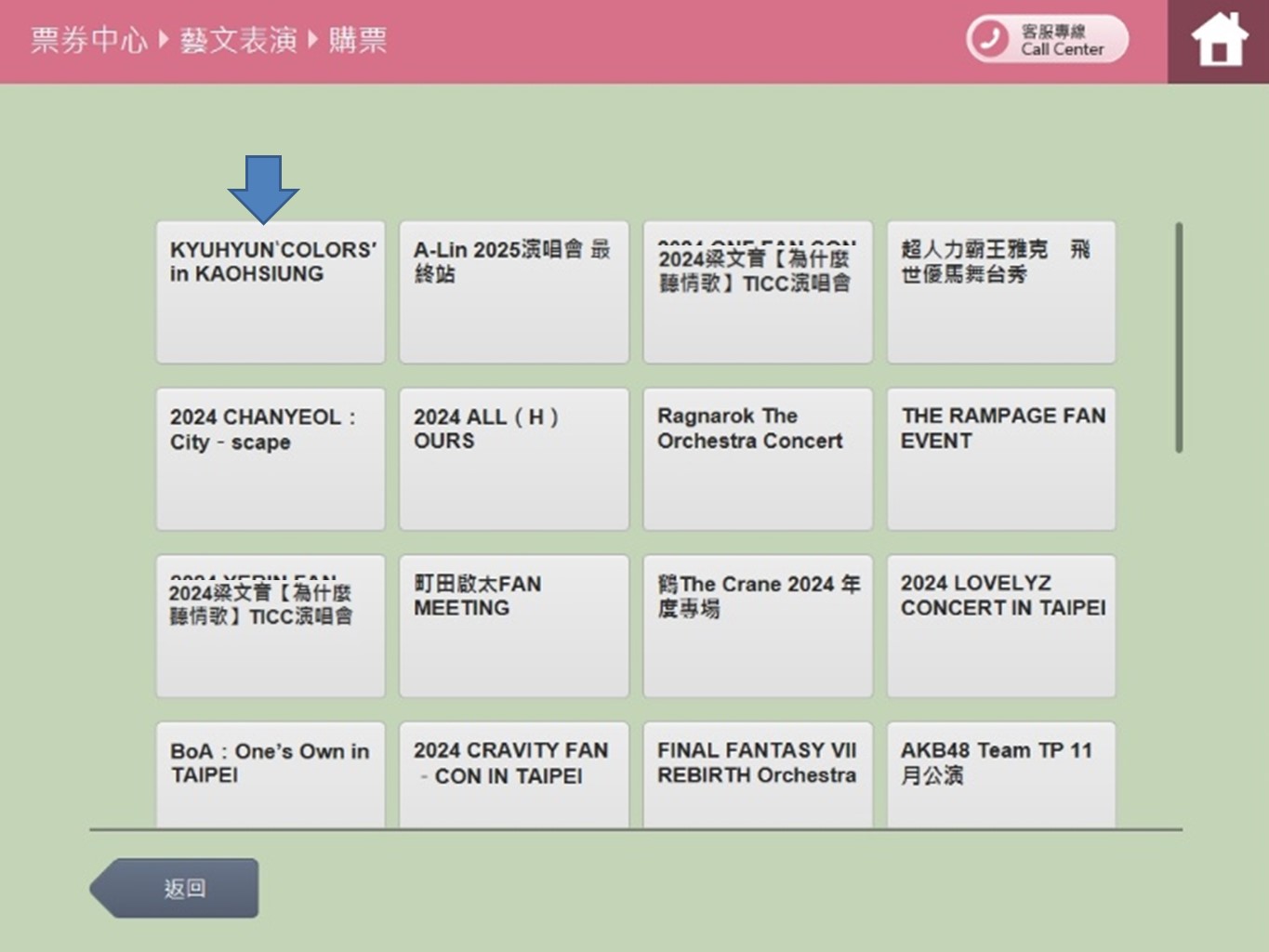Go to 藝文表演 in the breadcrumb
1269x952 pixels.
coord(239,40)
